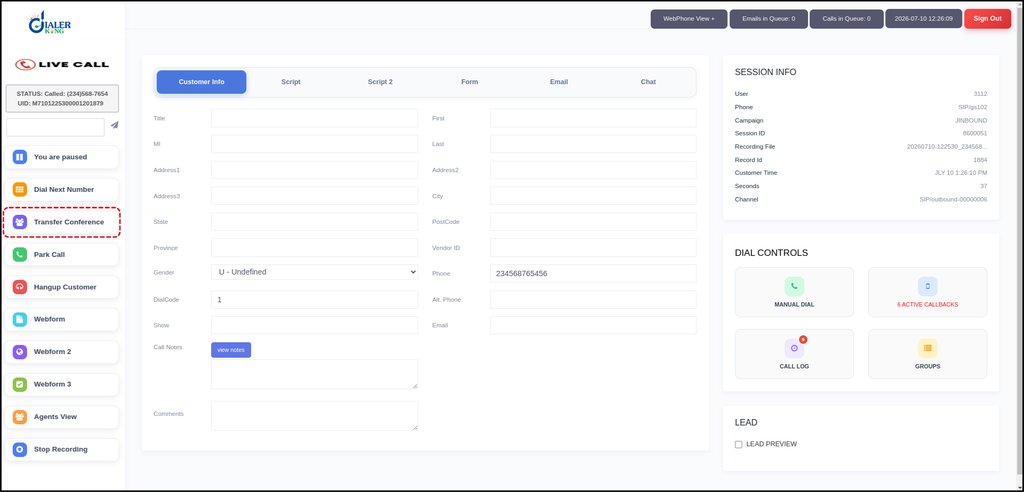Screen dimensions: 1024x492
Task: Focus the Address2 input field
Action: click(593, 170)
